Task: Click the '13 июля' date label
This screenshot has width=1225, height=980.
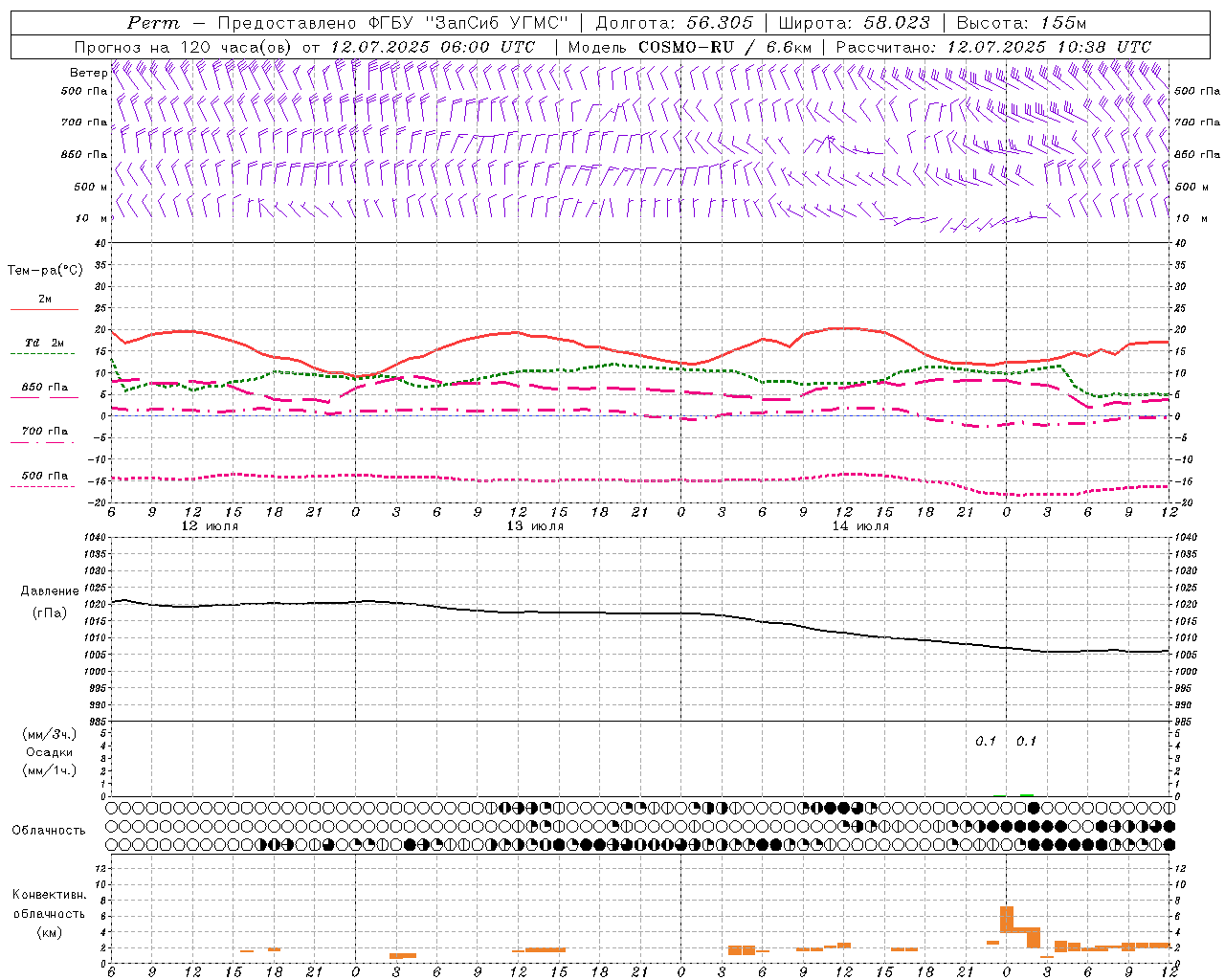Action: point(535,526)
